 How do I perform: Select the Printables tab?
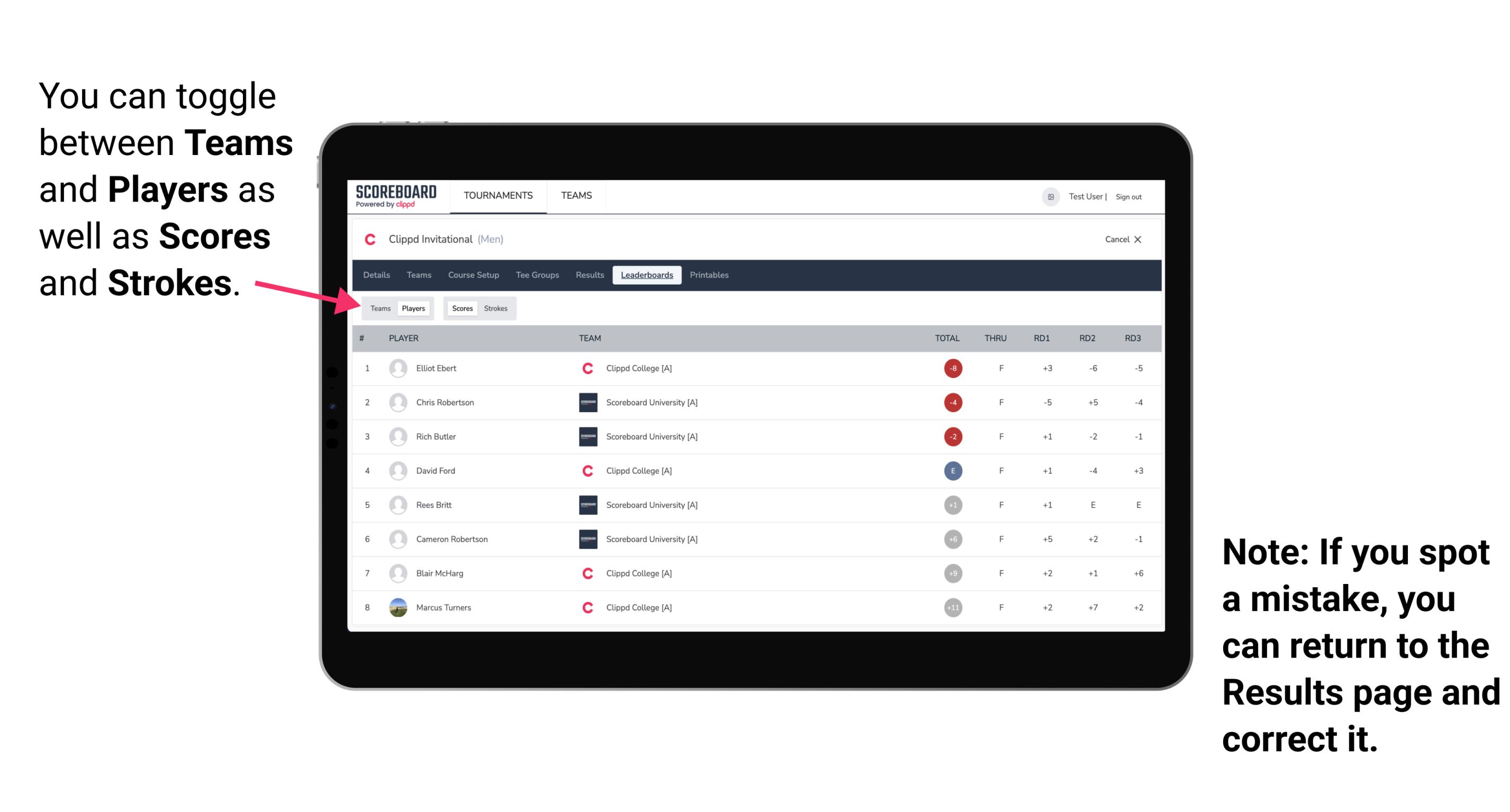[x=710, y=275]
